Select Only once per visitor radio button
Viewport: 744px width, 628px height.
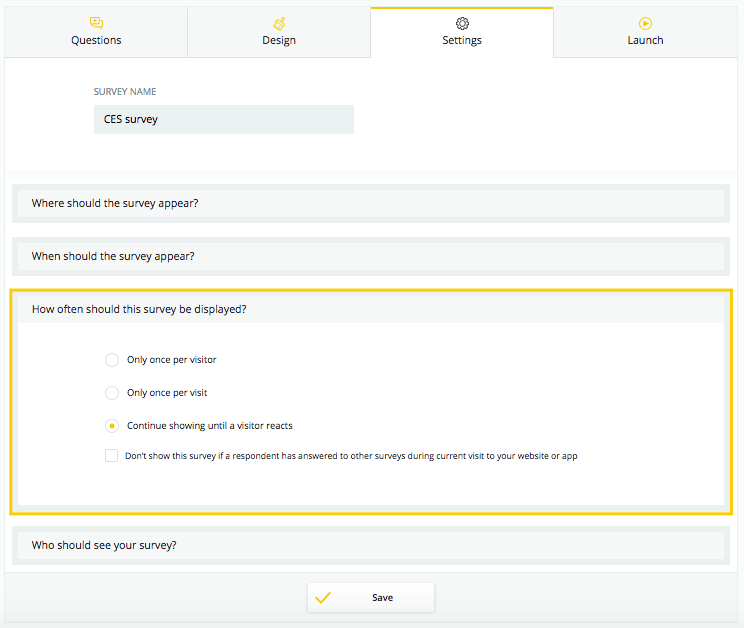[x=112, y=360]
